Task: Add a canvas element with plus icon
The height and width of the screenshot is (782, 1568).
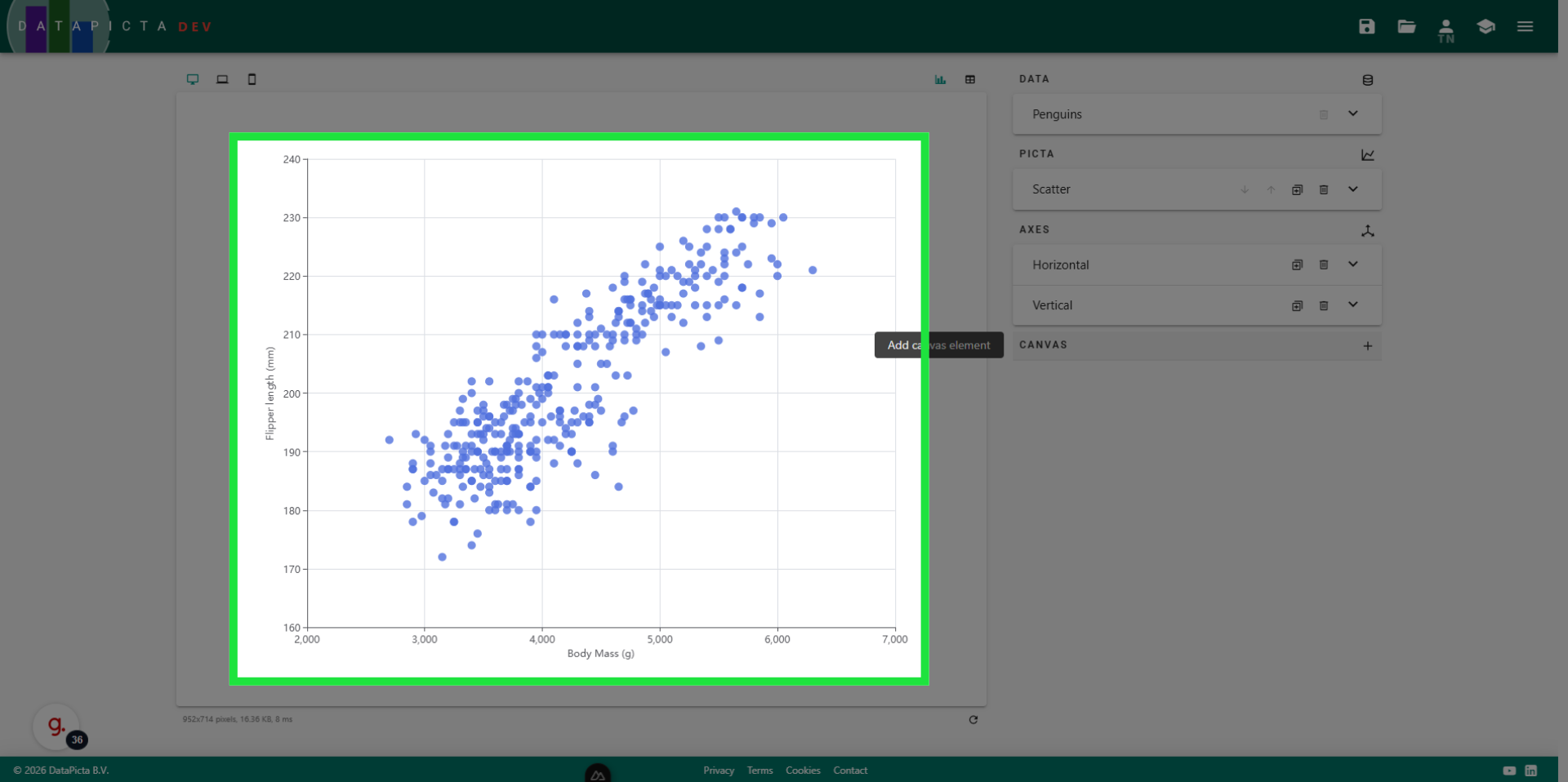Action: pos(1367,346)
